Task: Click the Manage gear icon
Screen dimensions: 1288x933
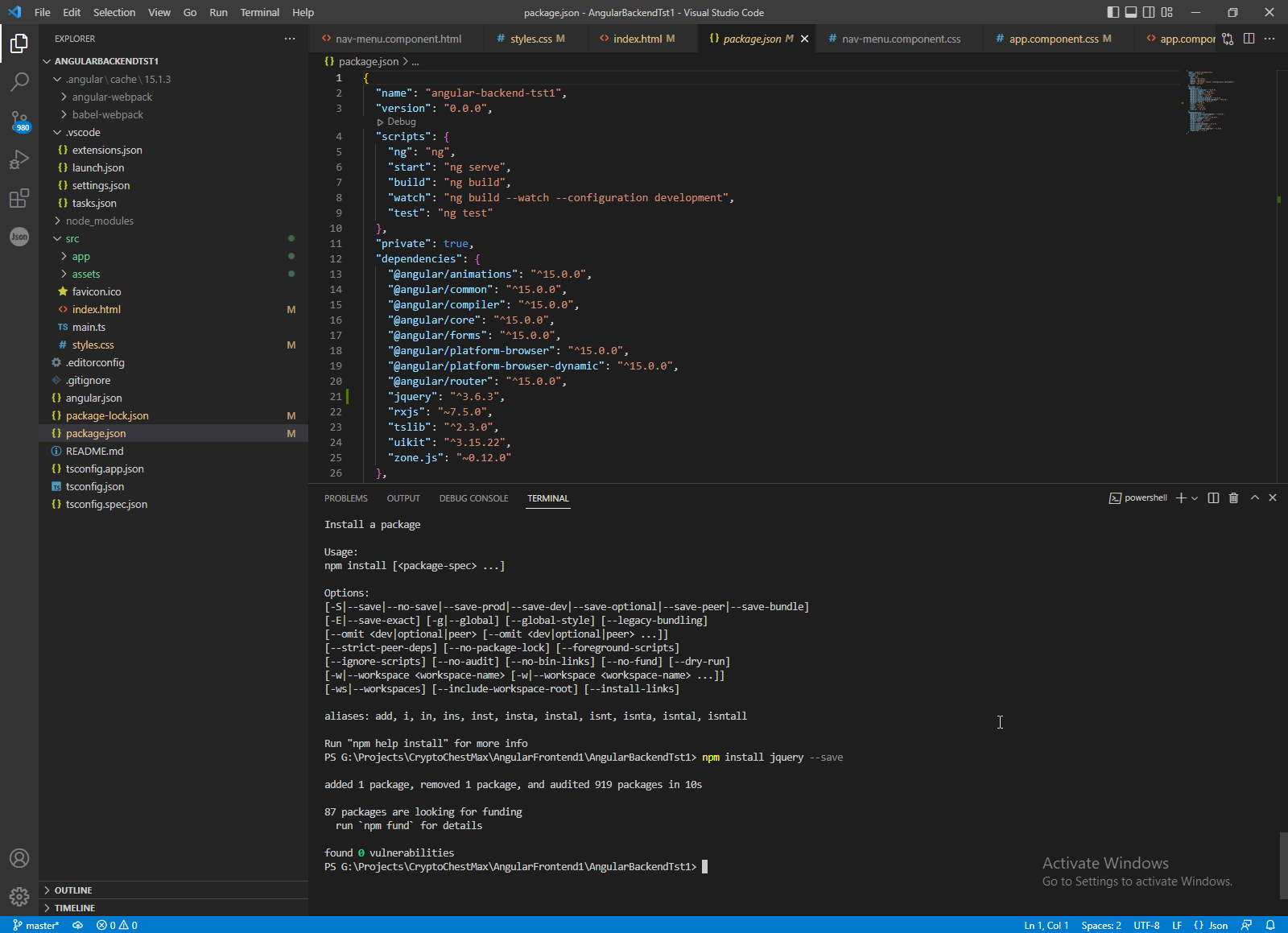Action: click(x=19, y=896)
